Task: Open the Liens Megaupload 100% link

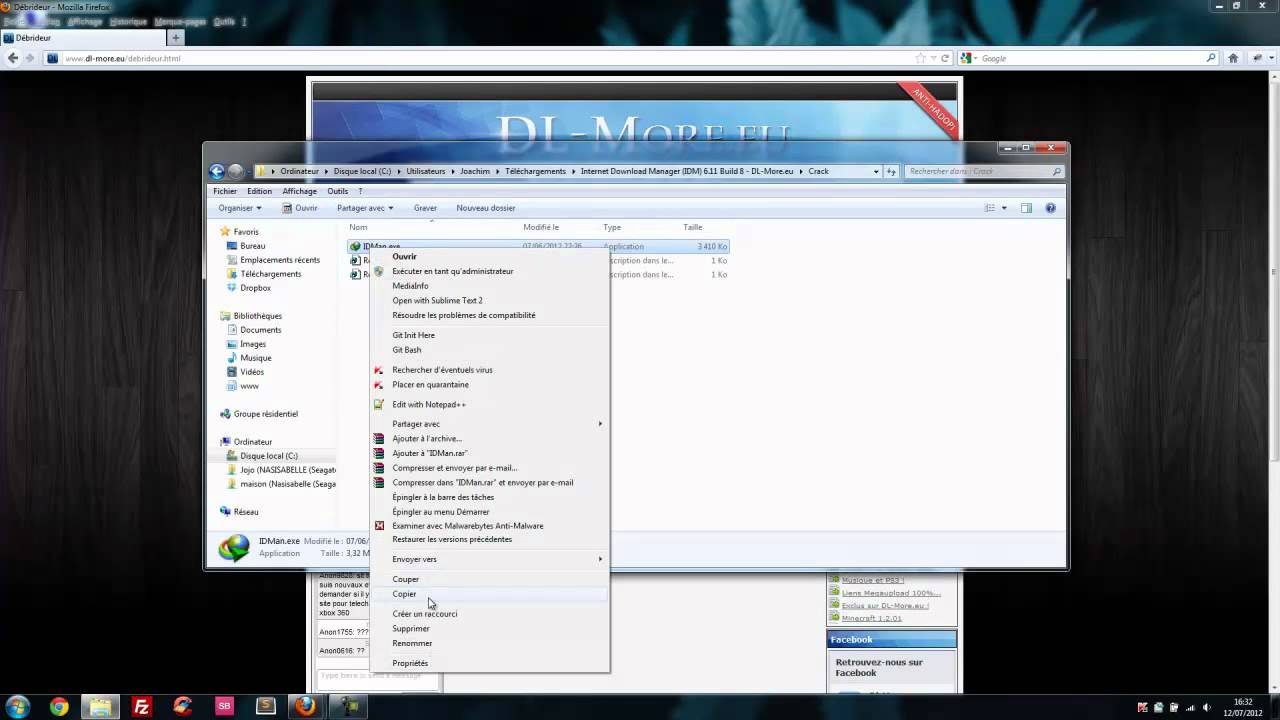Action: [x=890, y=593]
